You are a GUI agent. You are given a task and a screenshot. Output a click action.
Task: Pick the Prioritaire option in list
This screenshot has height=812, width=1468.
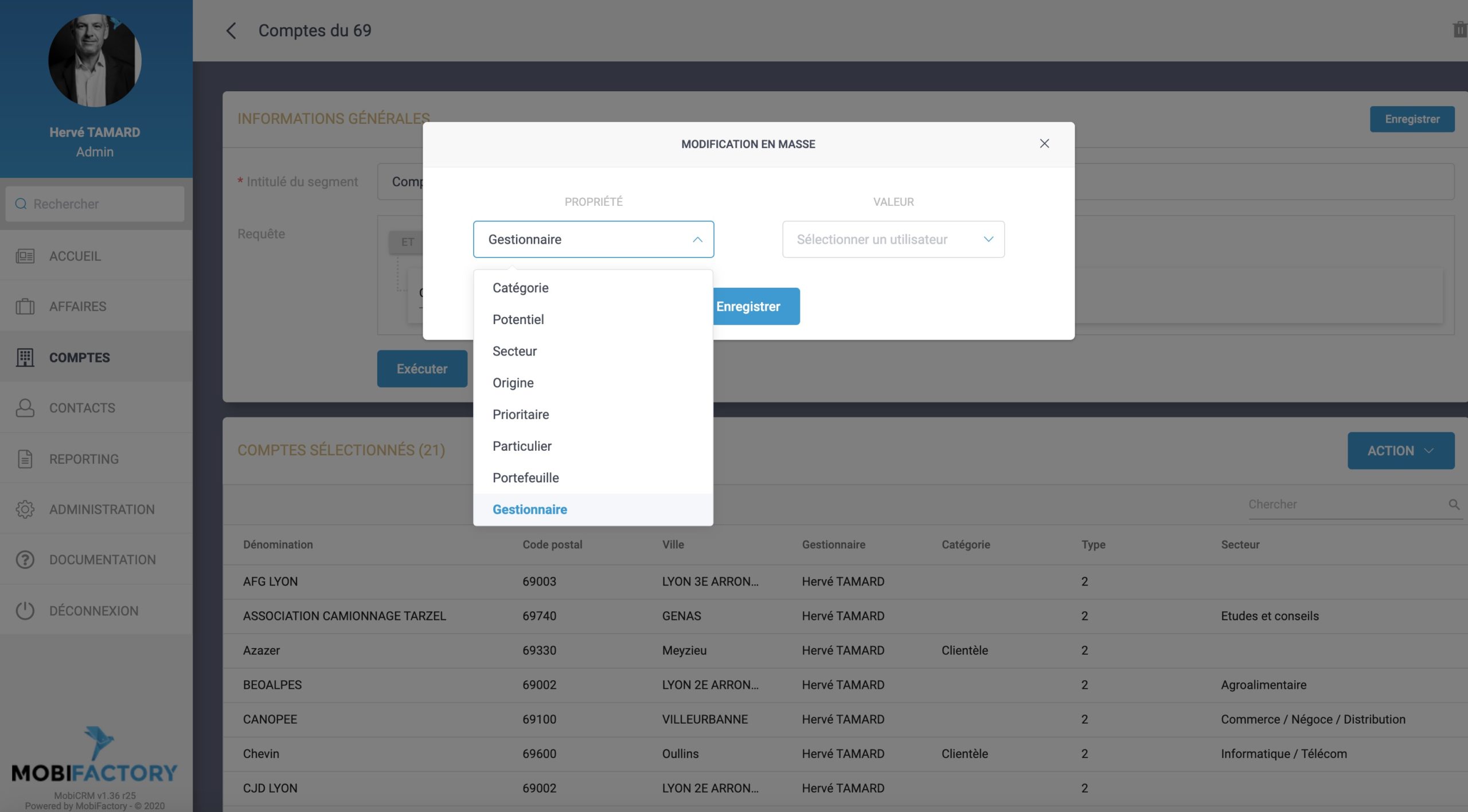(520, 415)
